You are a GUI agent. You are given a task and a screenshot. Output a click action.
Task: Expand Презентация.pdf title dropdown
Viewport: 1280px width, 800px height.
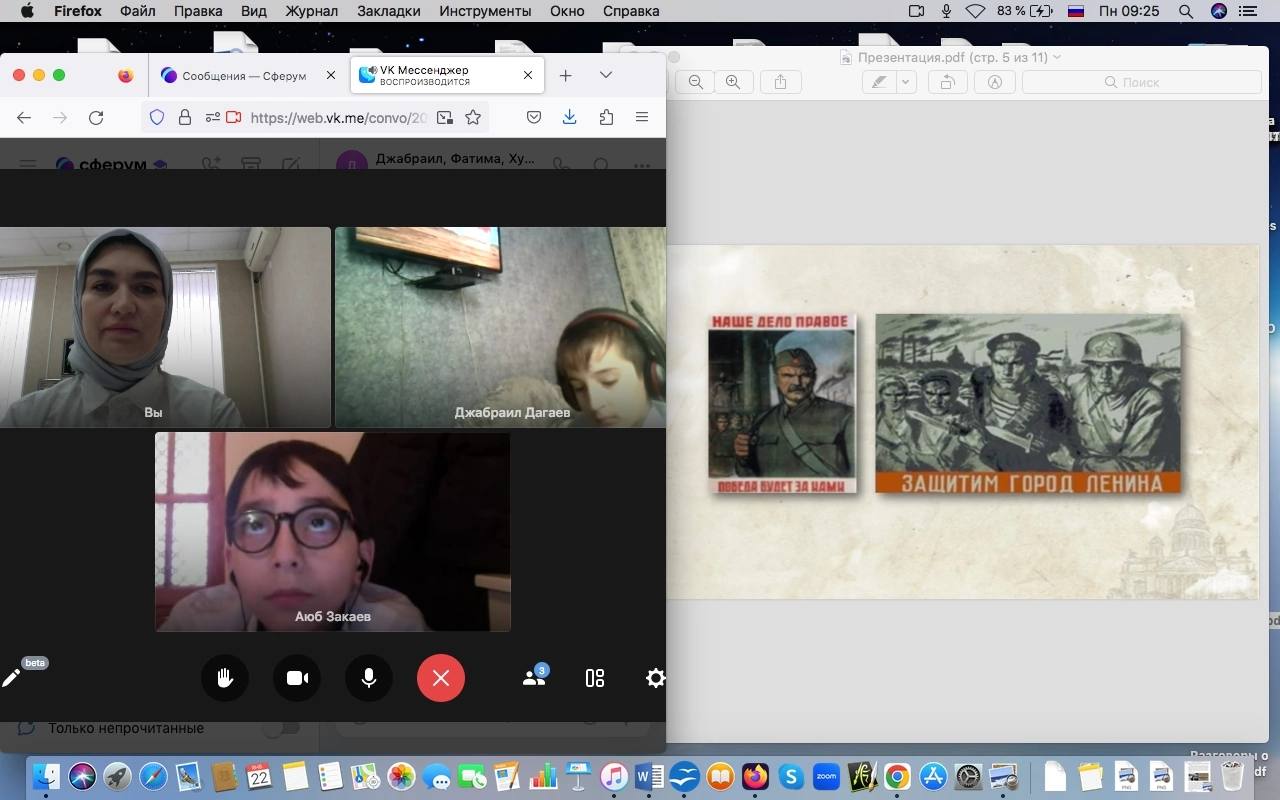(1057, 57)
